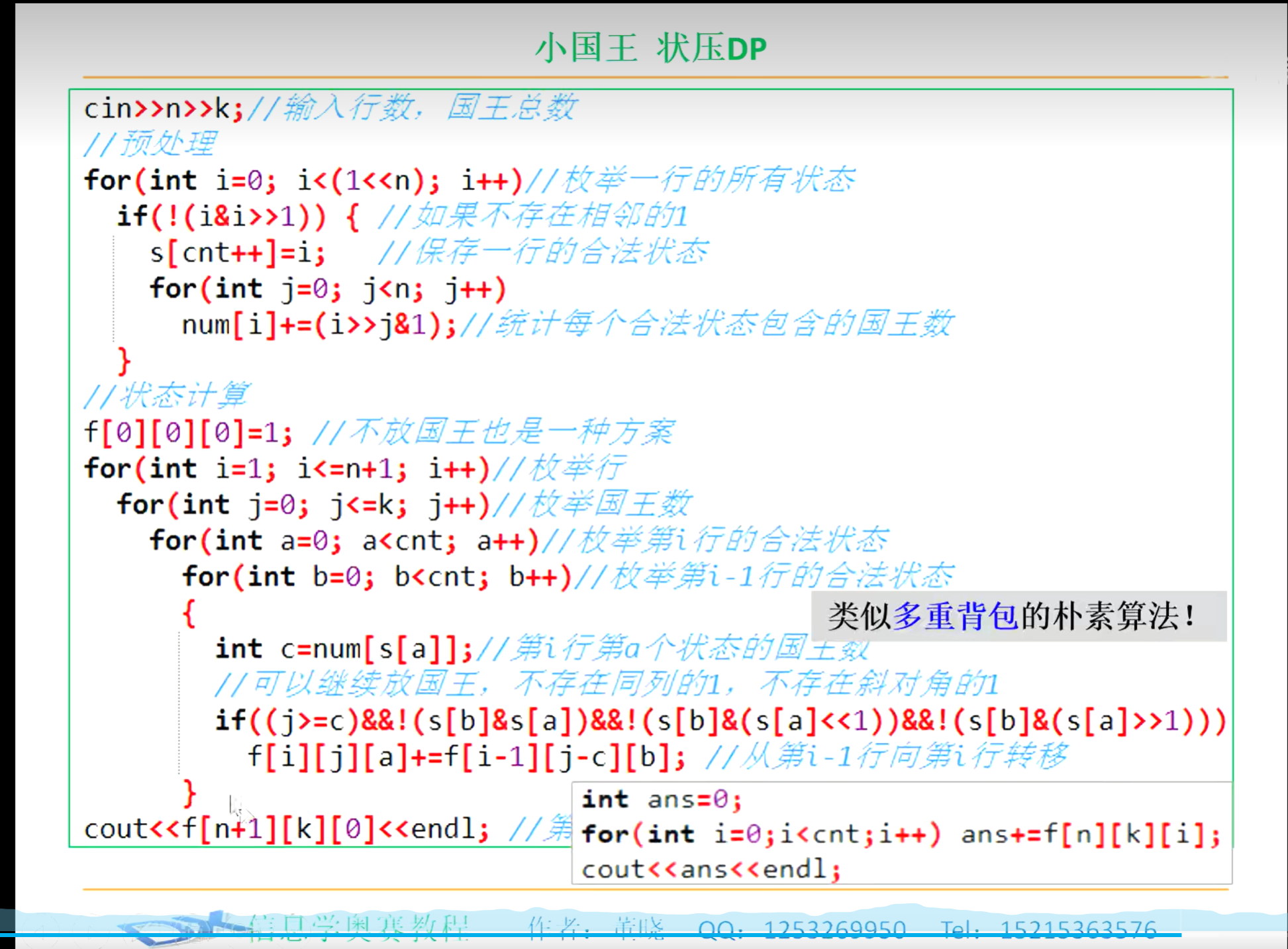Click the comment '//保存一行的合法状态'
This screenshot has width=1288, height=949.
(542, 252)
